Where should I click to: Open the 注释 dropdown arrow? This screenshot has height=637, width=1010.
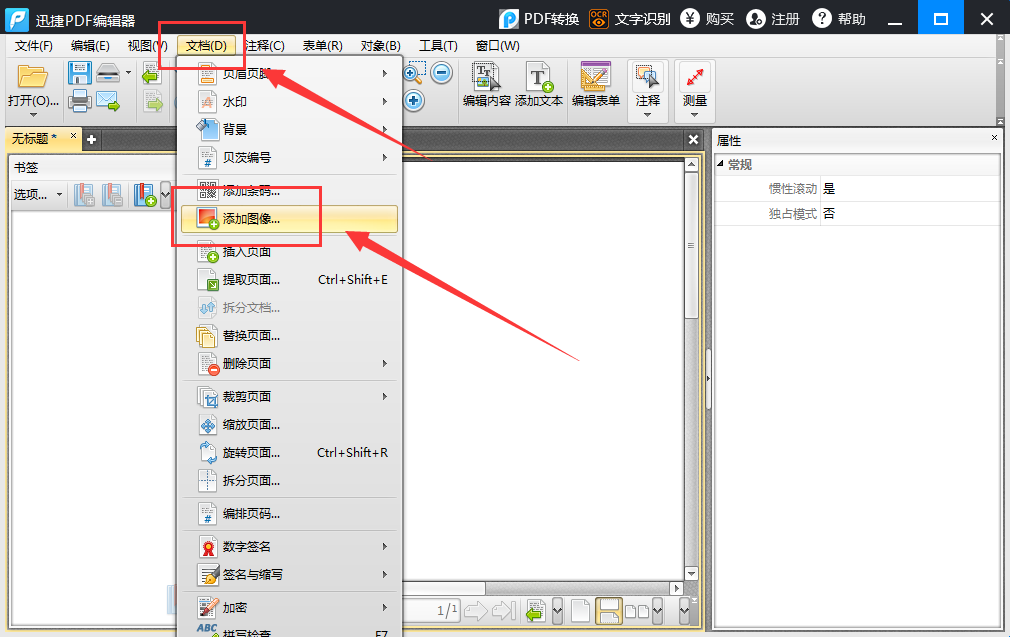[645, 112]
